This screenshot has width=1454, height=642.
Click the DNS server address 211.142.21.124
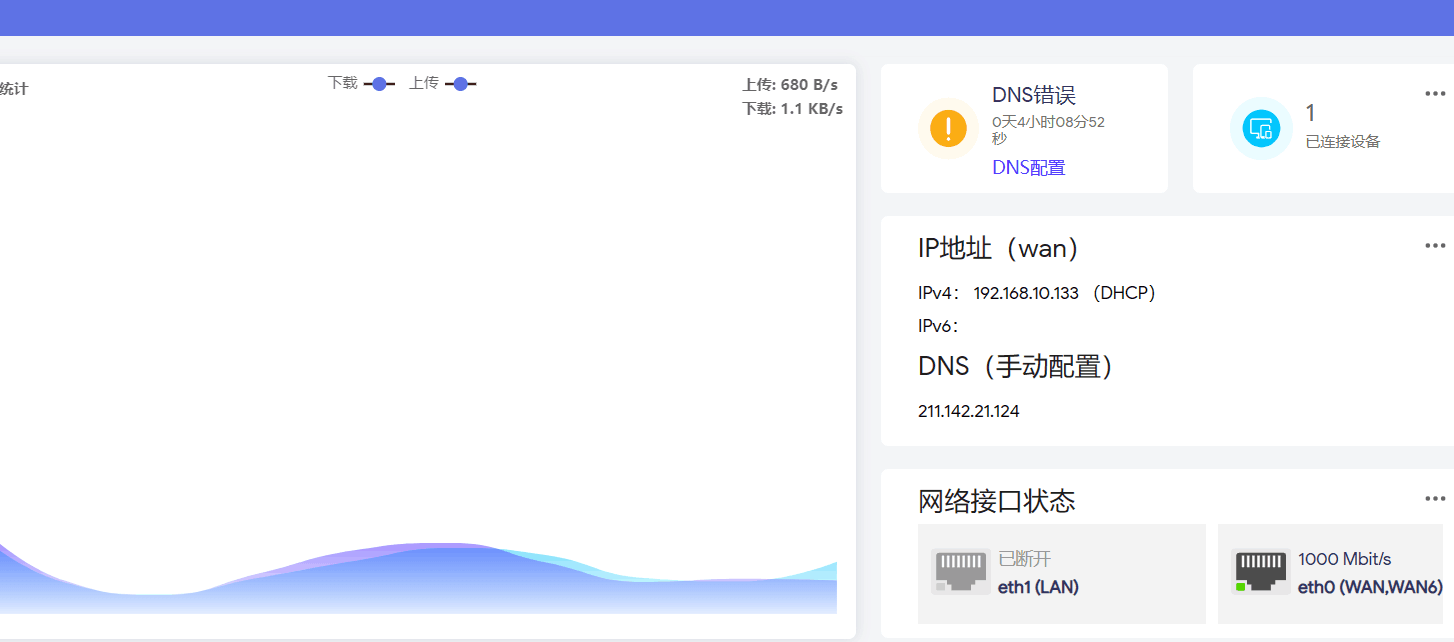tap(968, 411)
